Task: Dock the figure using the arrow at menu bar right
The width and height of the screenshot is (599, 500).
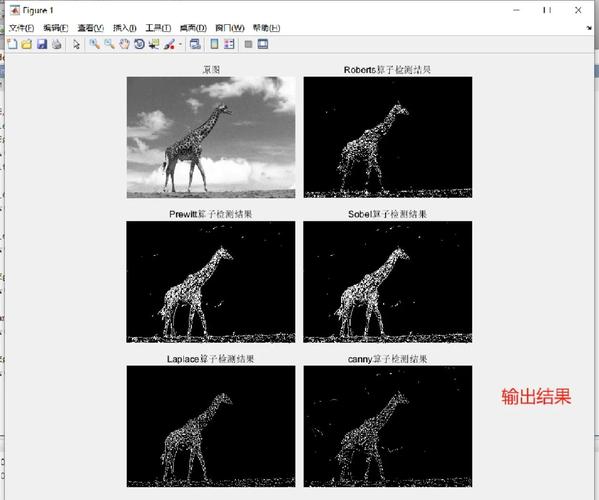Action: [x=589, y=28]
